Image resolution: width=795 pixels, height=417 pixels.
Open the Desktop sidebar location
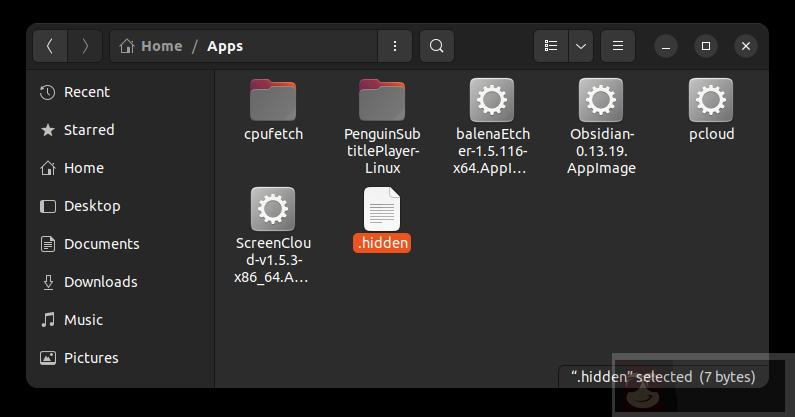point(92,206)
